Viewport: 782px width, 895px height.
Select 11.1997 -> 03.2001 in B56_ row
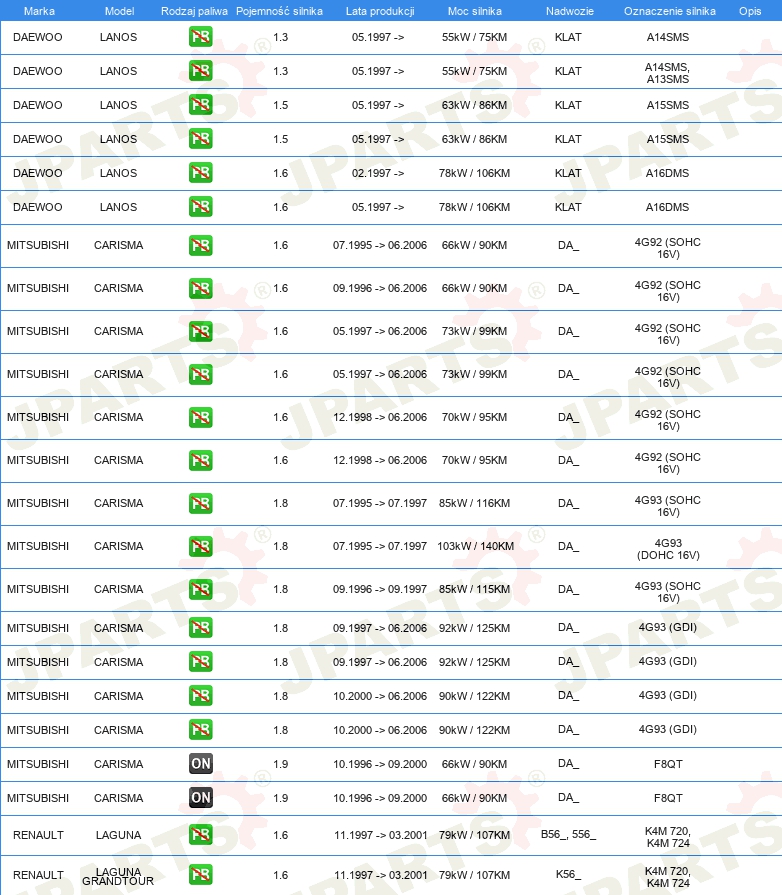380,835
